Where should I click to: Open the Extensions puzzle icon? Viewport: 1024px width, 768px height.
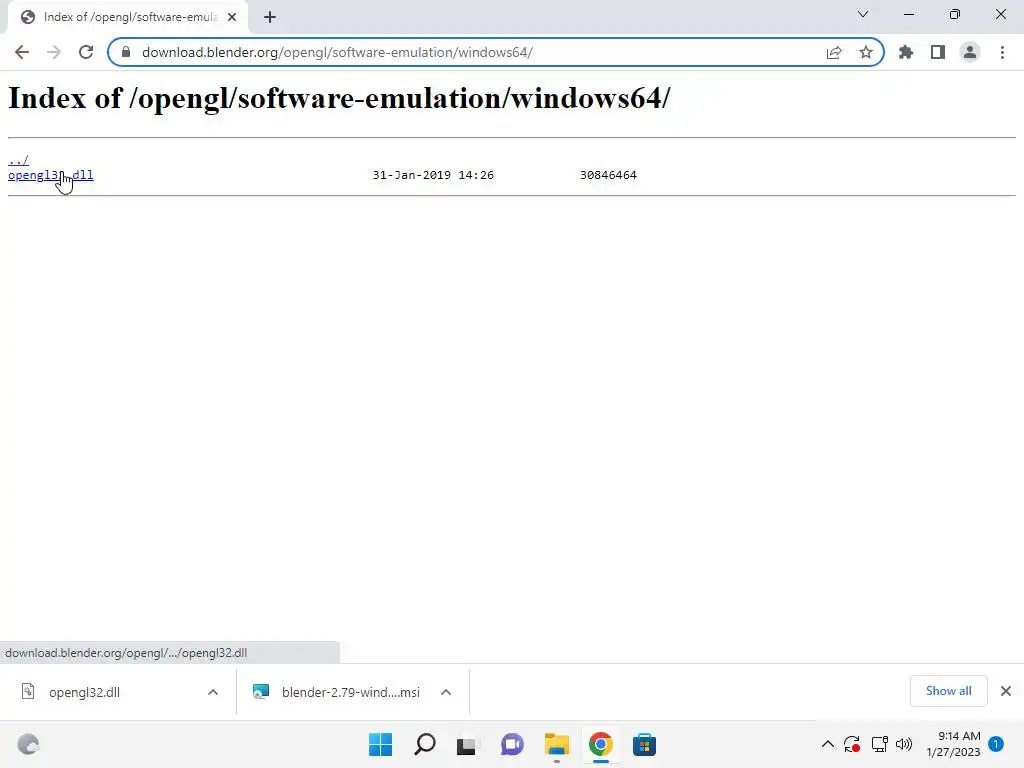click(906, 52)
